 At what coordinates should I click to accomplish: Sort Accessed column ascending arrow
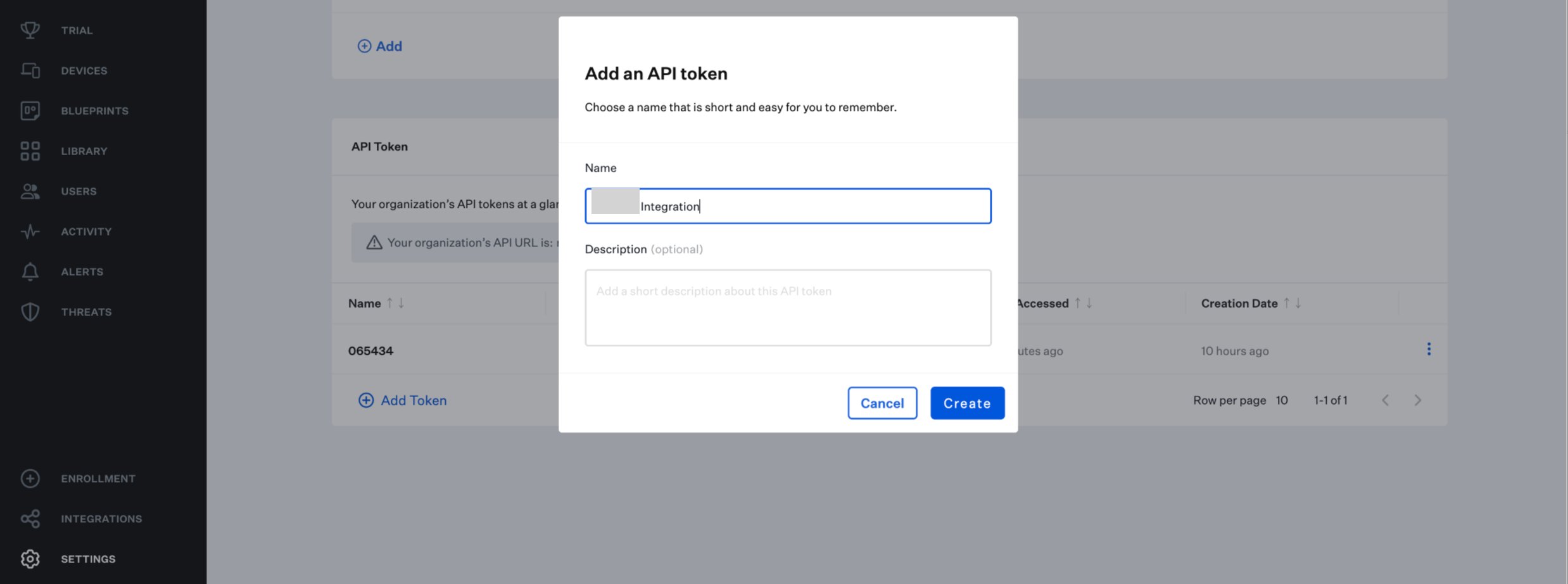[1077, 303]
